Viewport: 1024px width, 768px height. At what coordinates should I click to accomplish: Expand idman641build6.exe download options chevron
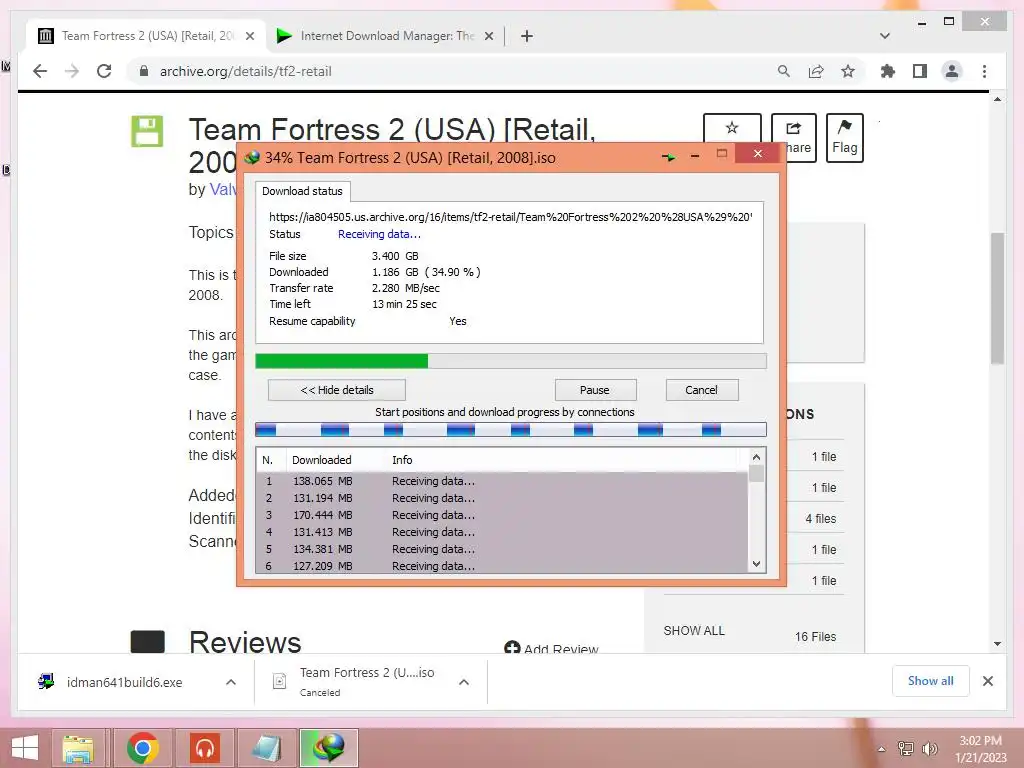[x=231, y=682]
